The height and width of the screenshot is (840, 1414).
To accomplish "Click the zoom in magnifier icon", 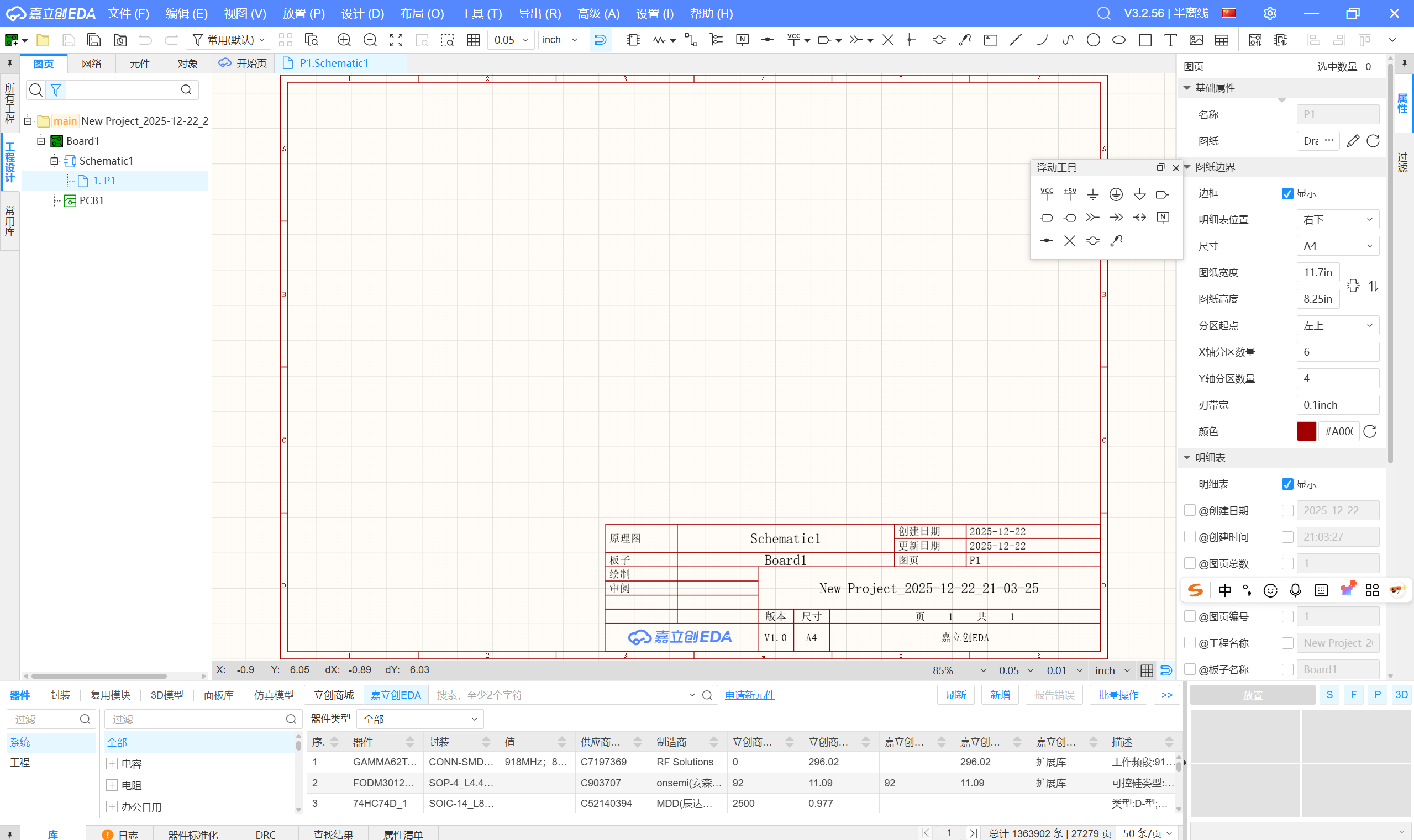I will click(x=344, y=40).
